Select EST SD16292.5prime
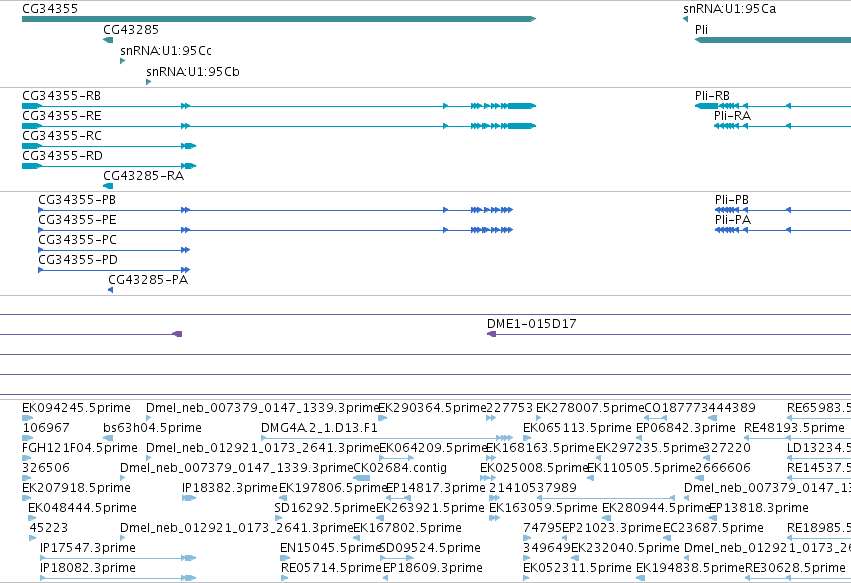This screenshot has width=851, height=583. coord(325,508)
